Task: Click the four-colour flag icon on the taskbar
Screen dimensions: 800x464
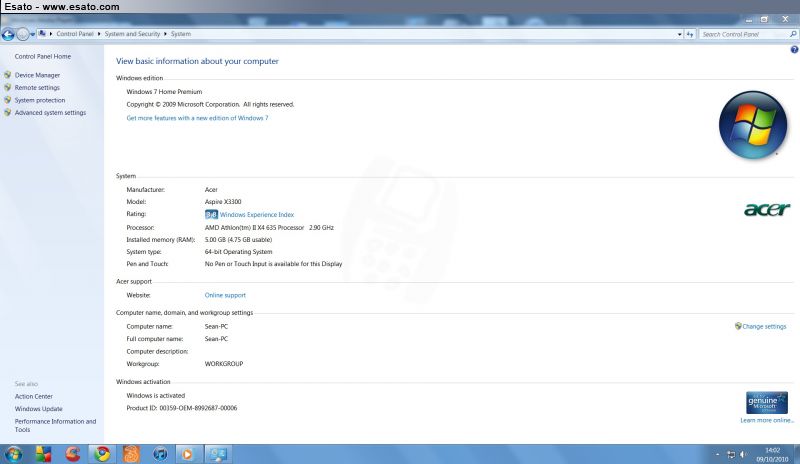Action: point(43,454)
